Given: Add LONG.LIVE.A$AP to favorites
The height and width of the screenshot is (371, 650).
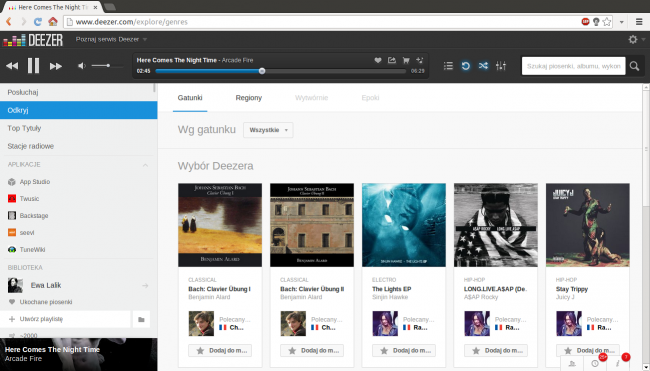Looking at the screenshot, I should (496, 351).
